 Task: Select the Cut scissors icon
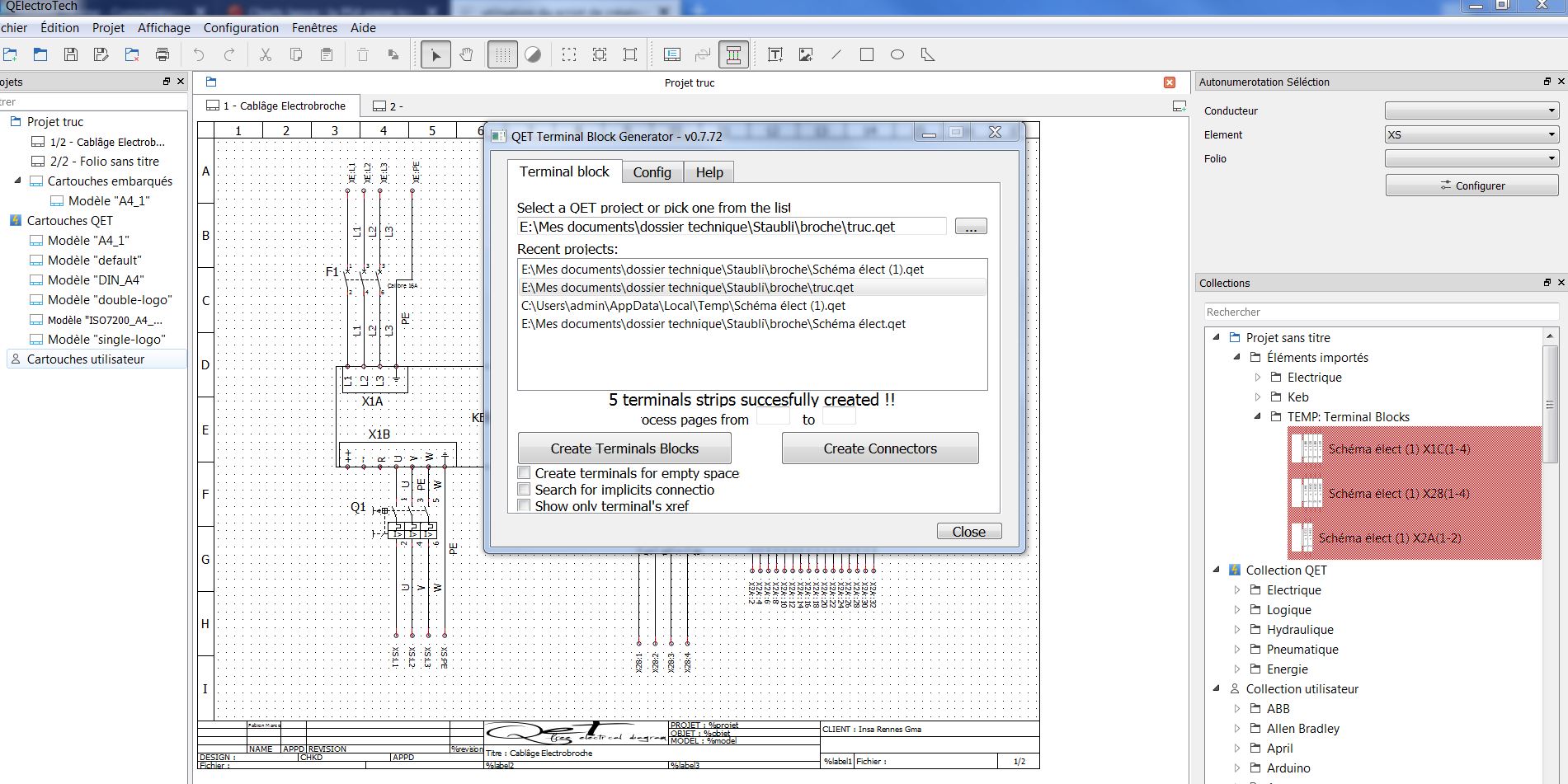(265, 55)
